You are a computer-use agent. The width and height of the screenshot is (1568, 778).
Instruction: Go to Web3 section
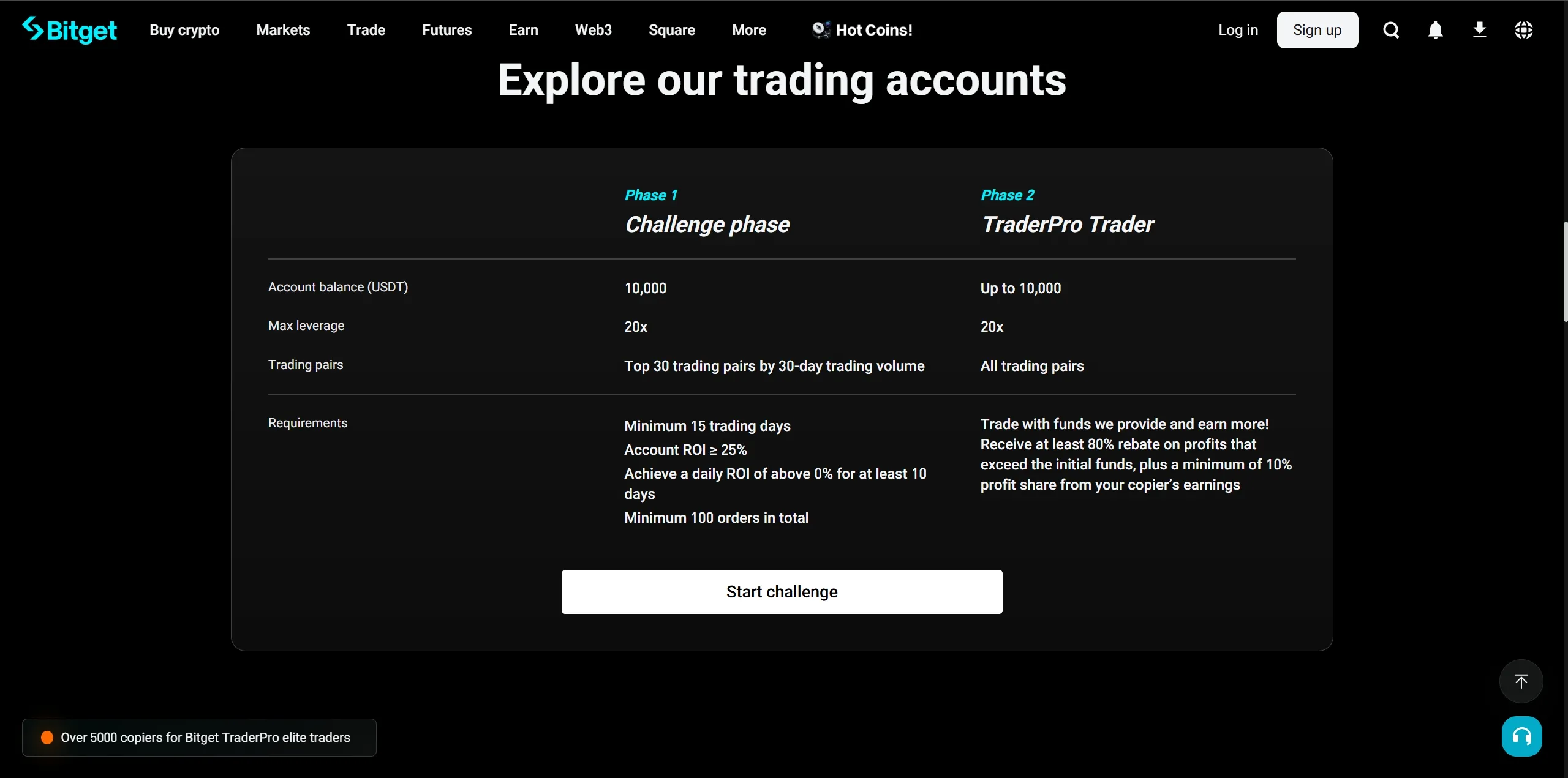593,30
